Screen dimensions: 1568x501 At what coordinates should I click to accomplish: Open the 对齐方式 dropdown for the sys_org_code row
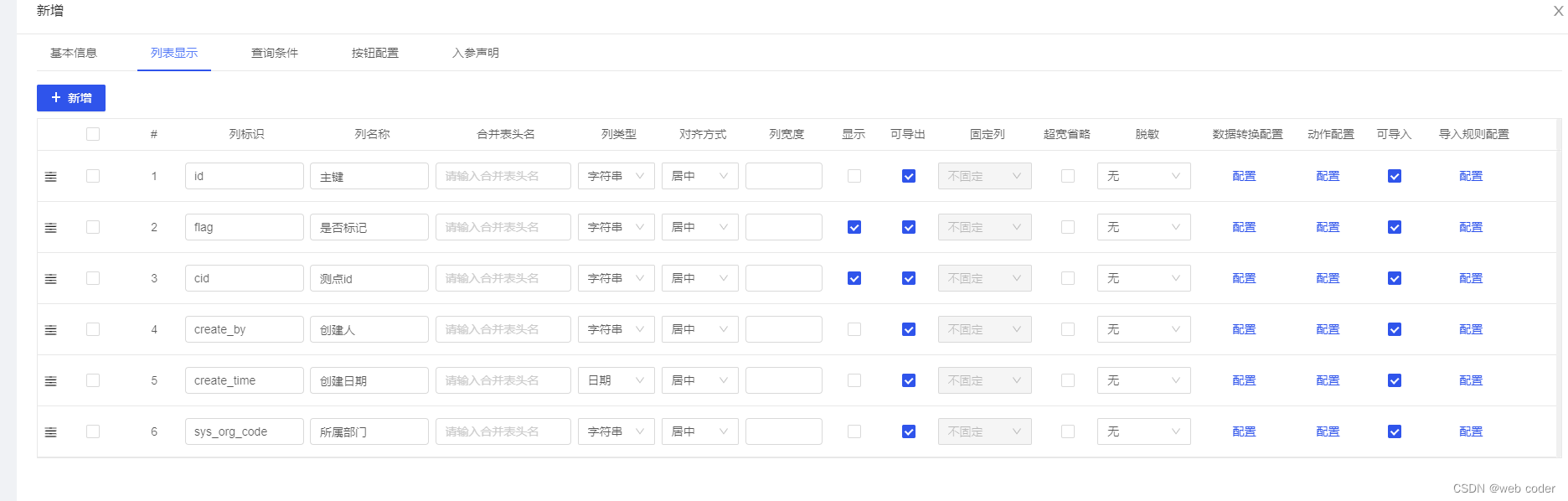click(700, 431)
